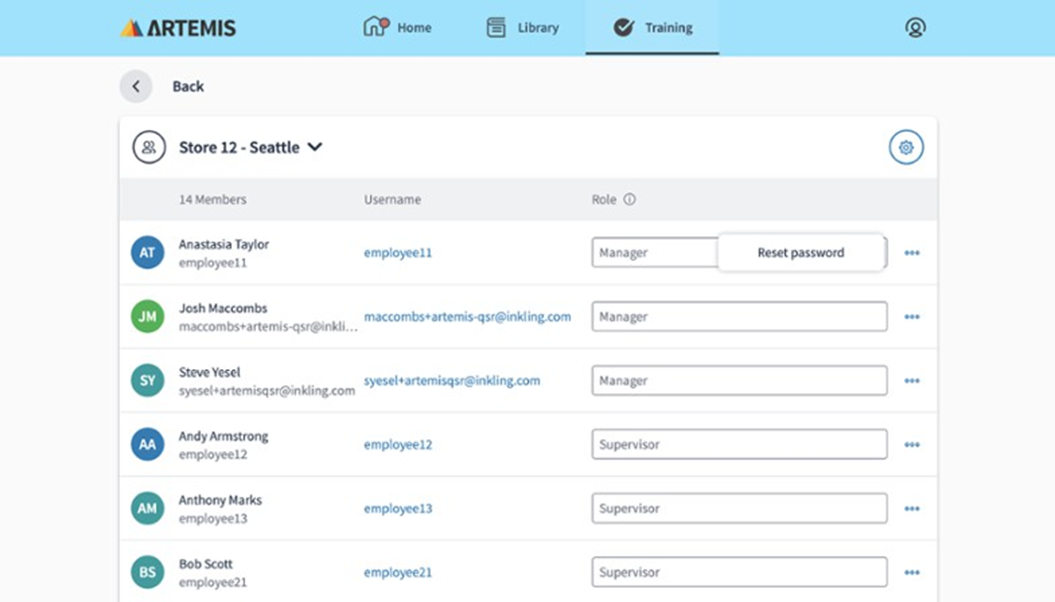Select the Training tab
Image resolution: width=1055 pixels, height=602 pixels.
(652, 28)
